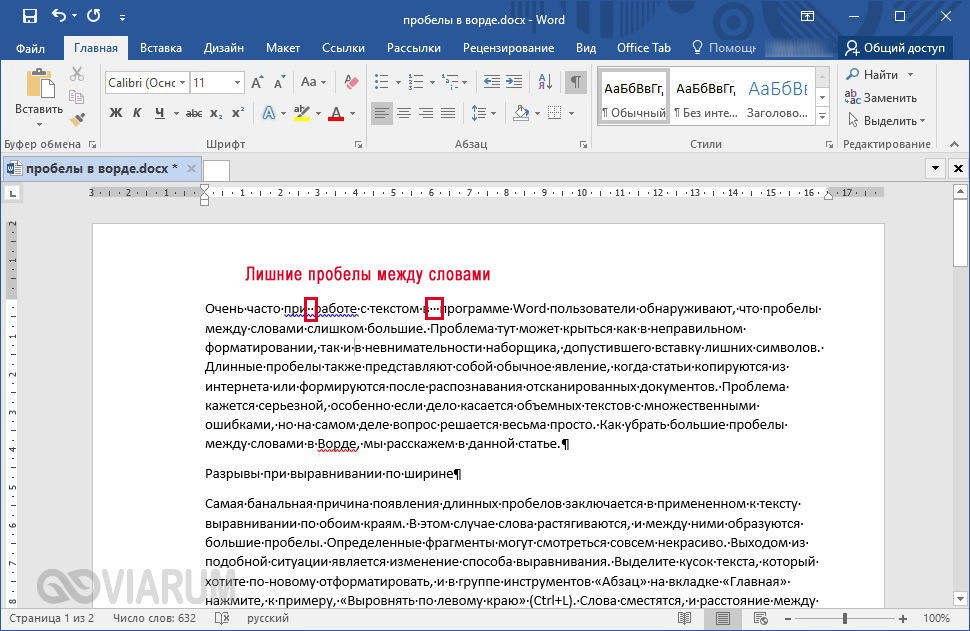Zoom in with the plus button
This screenshot has width=970, height=631.
(903, 619)
